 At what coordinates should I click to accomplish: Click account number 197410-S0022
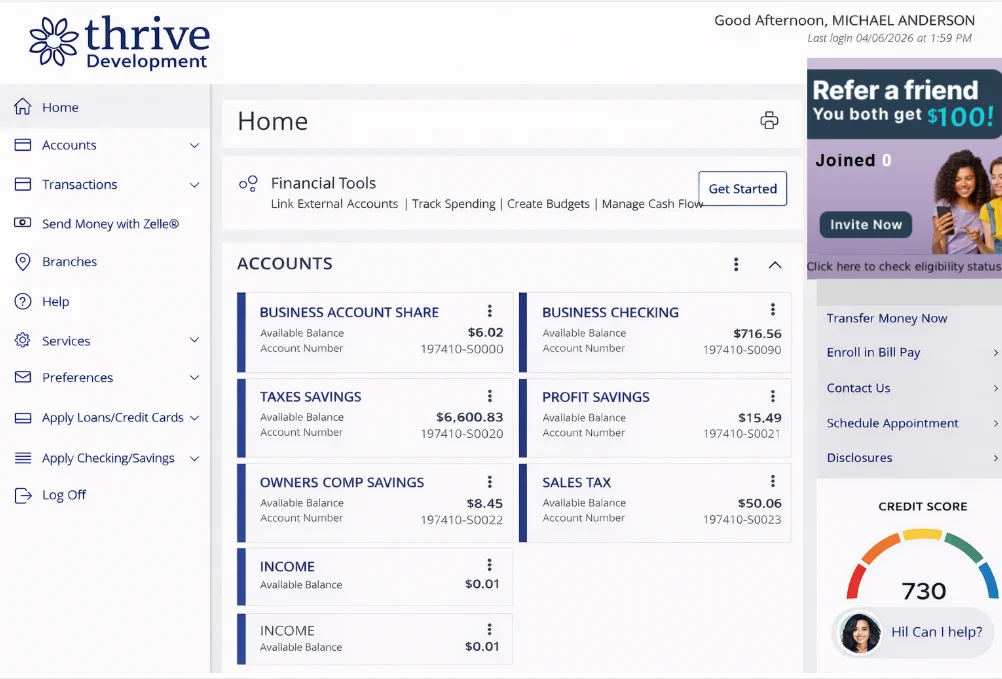click(461, 520)
